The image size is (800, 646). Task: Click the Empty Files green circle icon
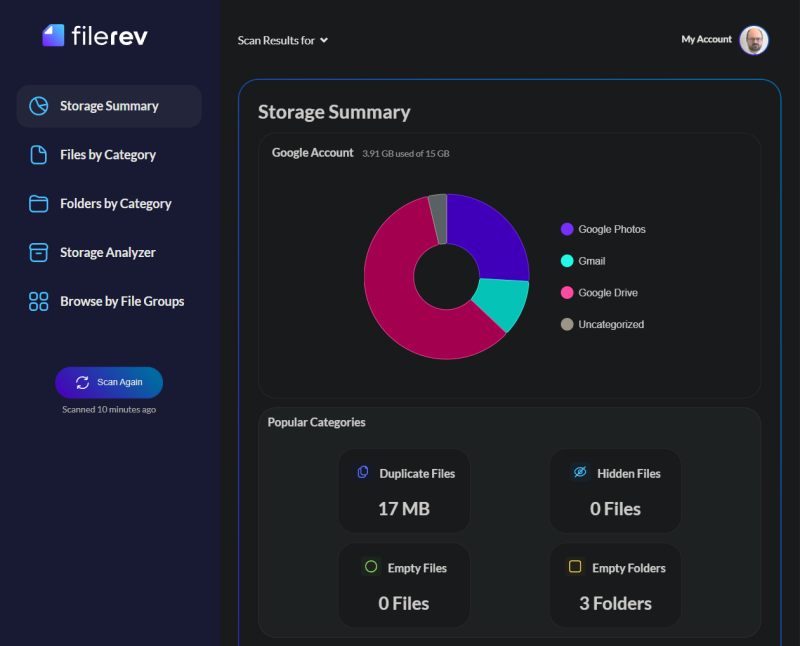click(x=371, y=566)
